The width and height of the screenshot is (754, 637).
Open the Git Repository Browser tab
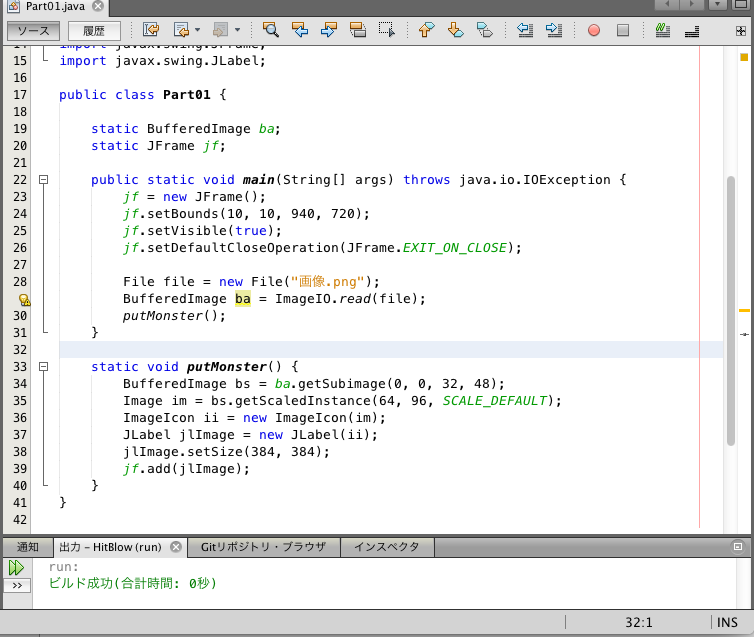[x=263, y=547]
